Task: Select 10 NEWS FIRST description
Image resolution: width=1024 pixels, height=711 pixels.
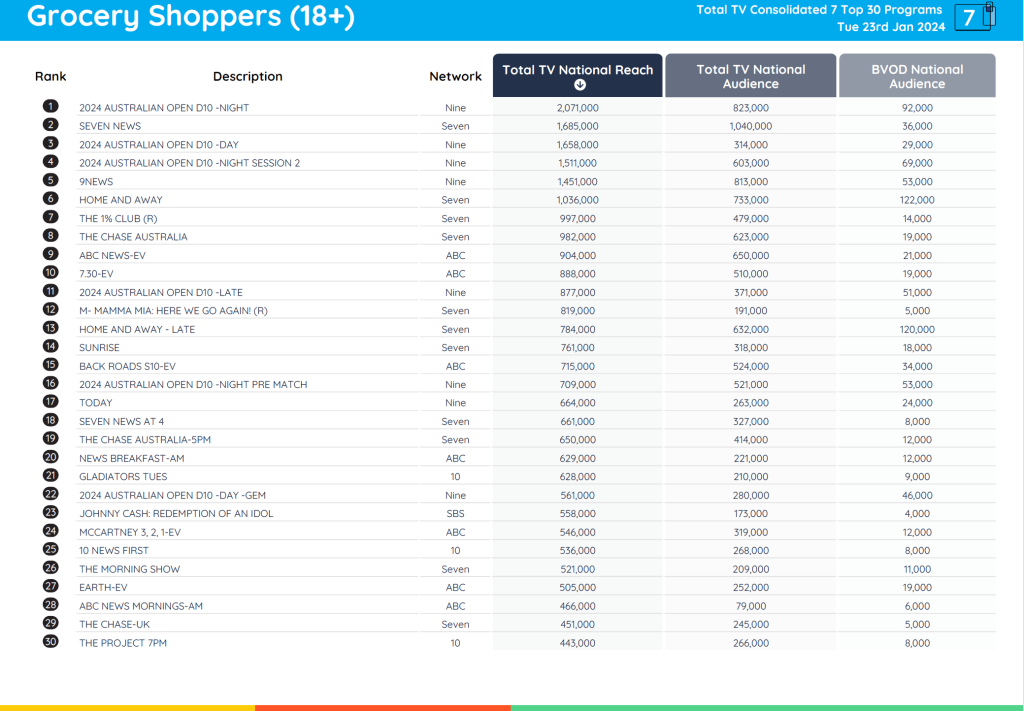Action: click(x=114, y=550)
